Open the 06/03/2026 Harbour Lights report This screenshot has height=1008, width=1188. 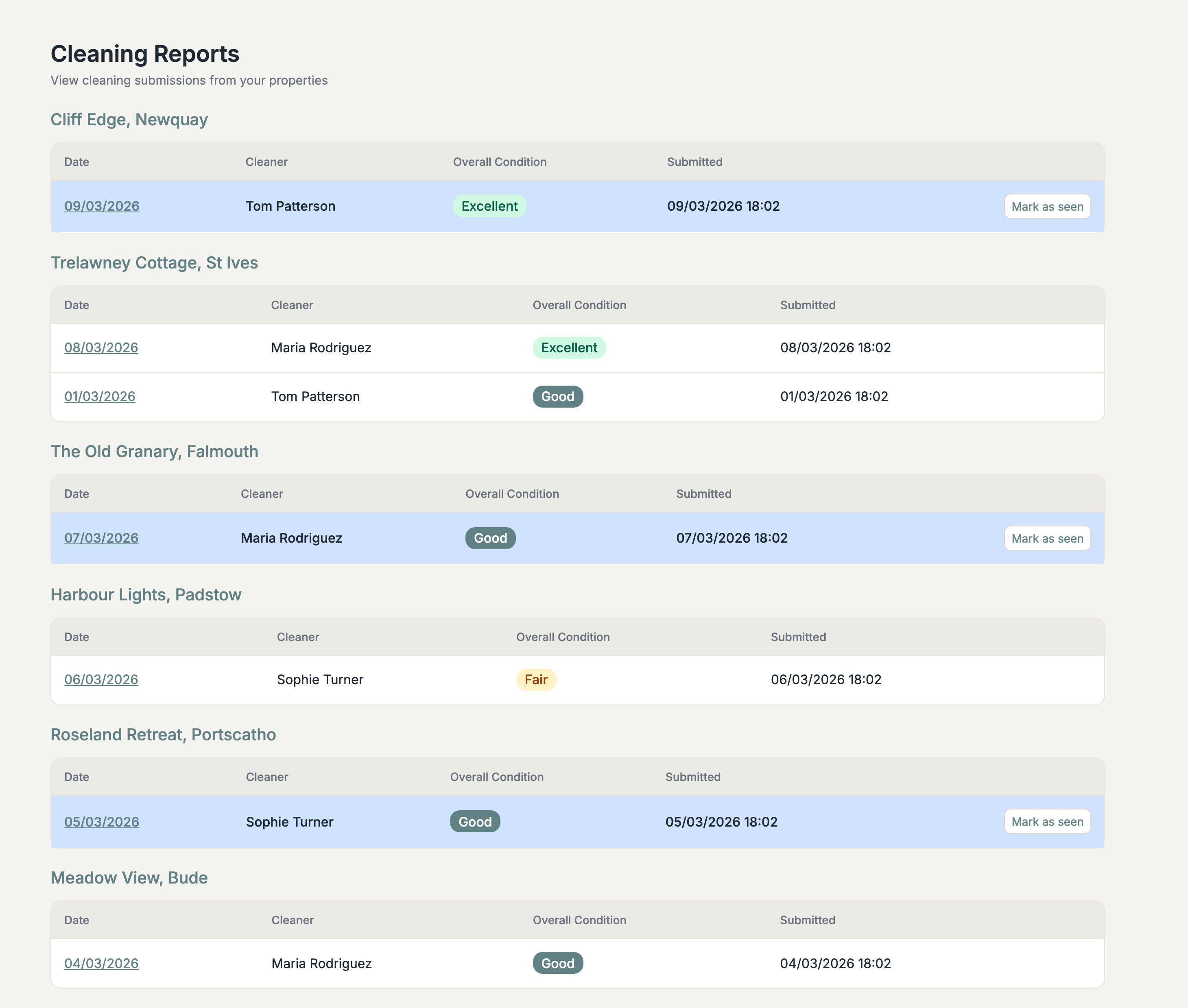coord(101,679)
